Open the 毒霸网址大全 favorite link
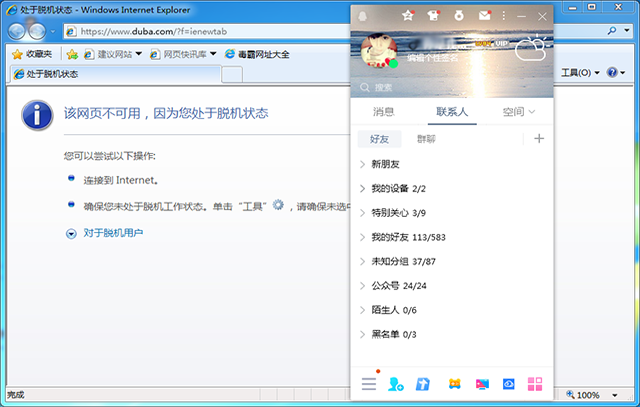 click(257, 54)
